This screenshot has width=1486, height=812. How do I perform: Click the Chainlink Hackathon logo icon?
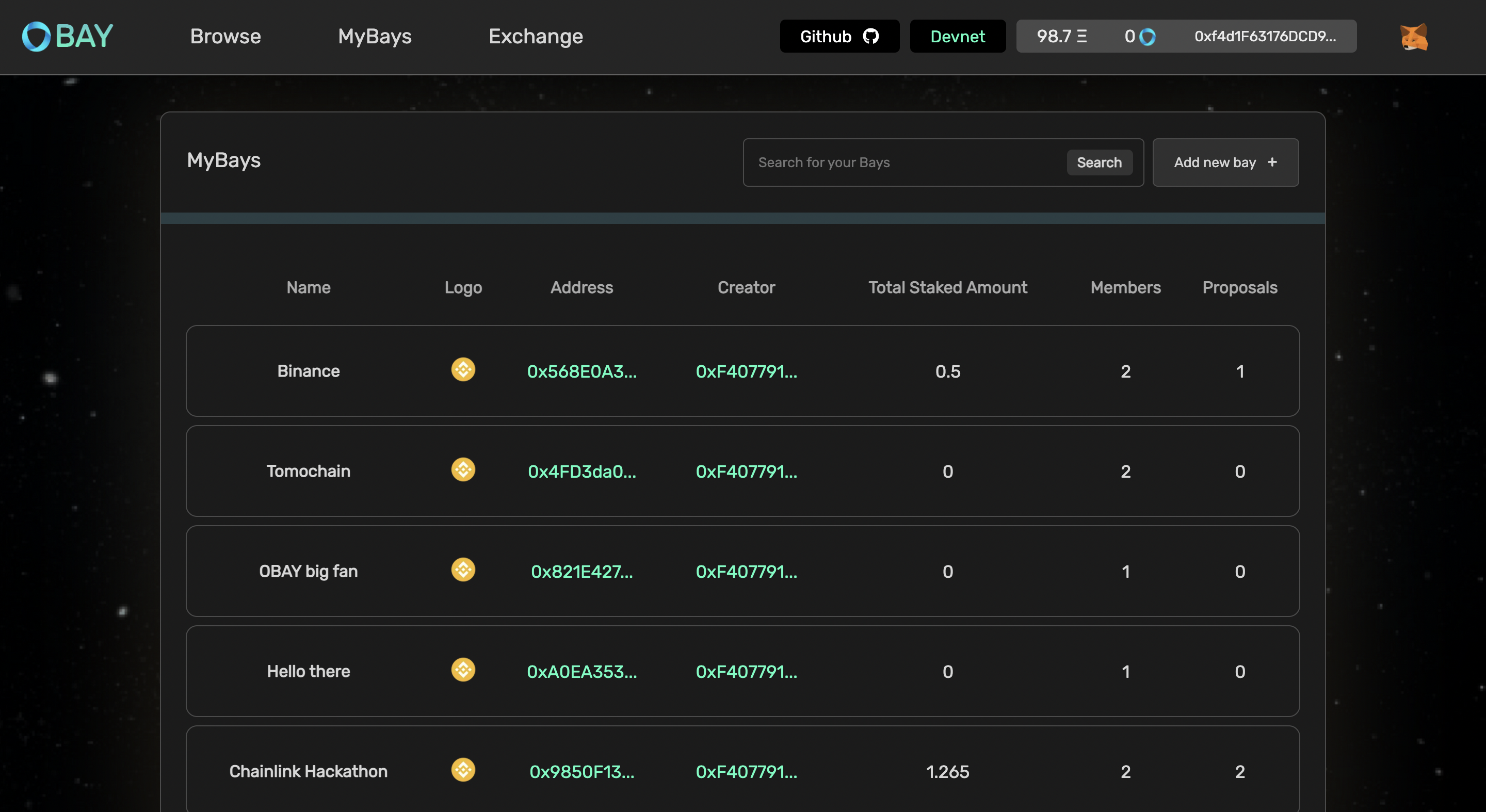tap(463, 770)
